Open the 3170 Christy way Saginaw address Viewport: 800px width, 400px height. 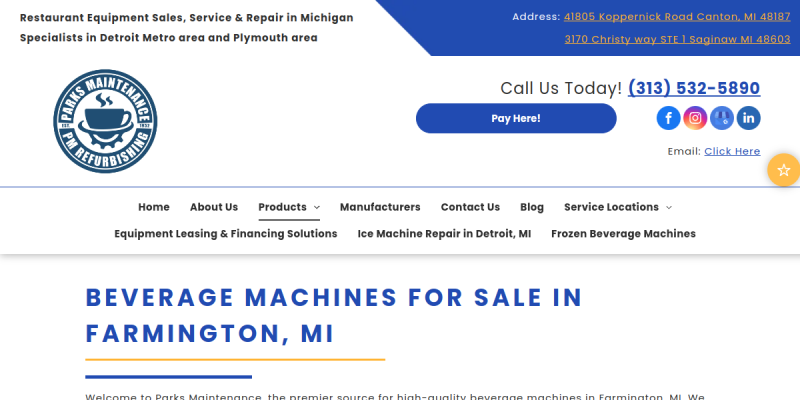tap(678, 39)
